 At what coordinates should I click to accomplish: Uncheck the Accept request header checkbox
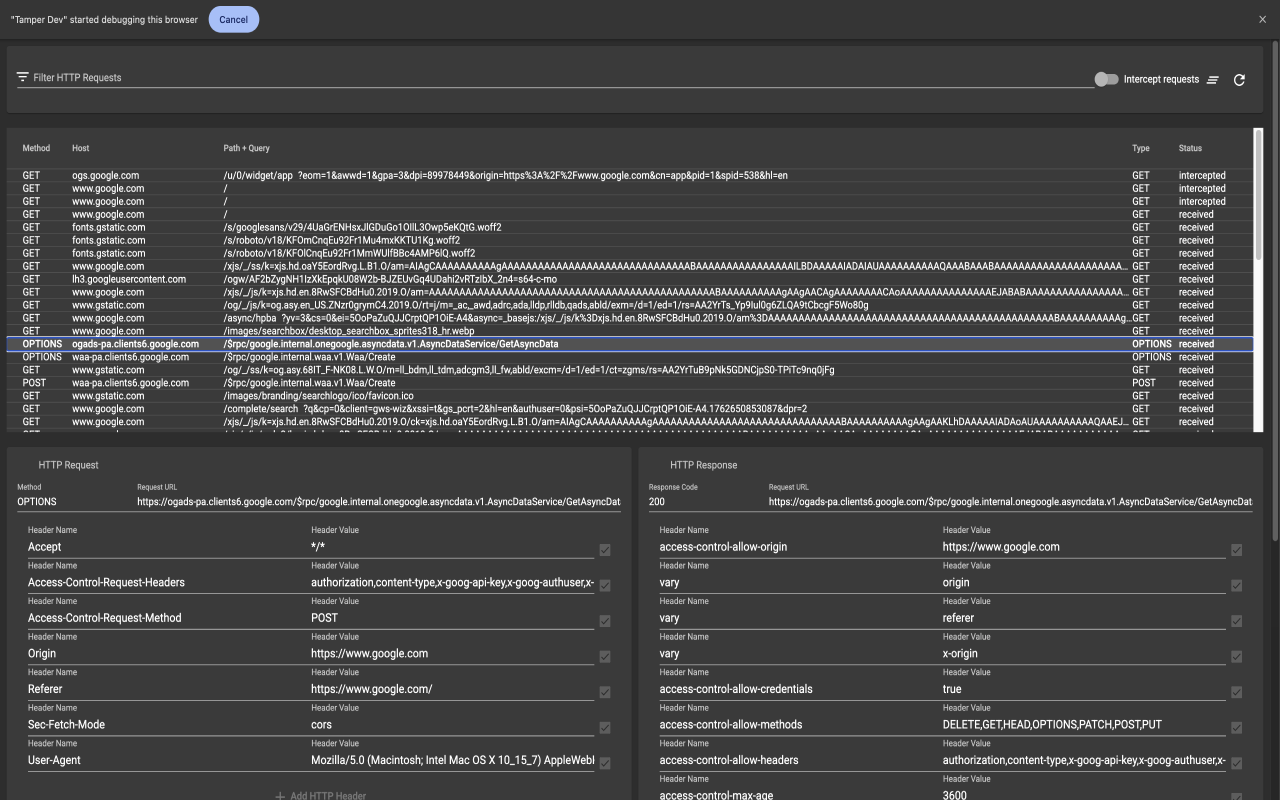604,550
